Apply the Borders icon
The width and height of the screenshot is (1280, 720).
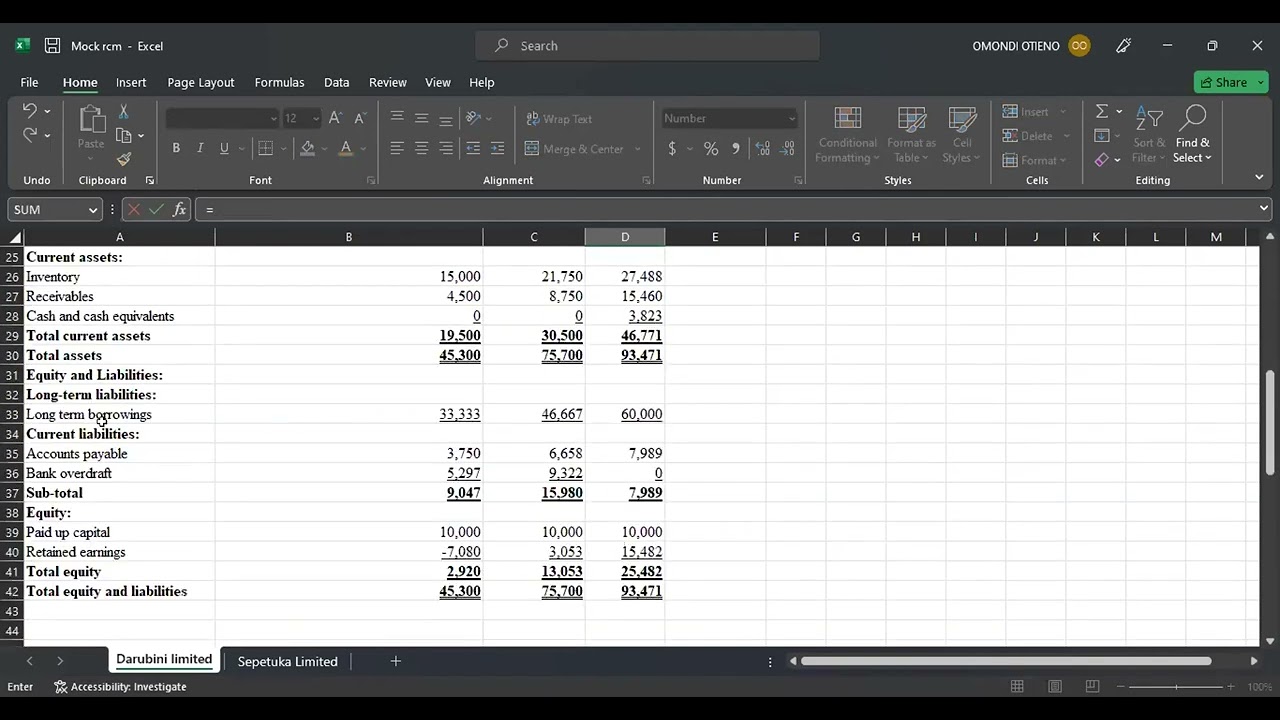[265, 148]
